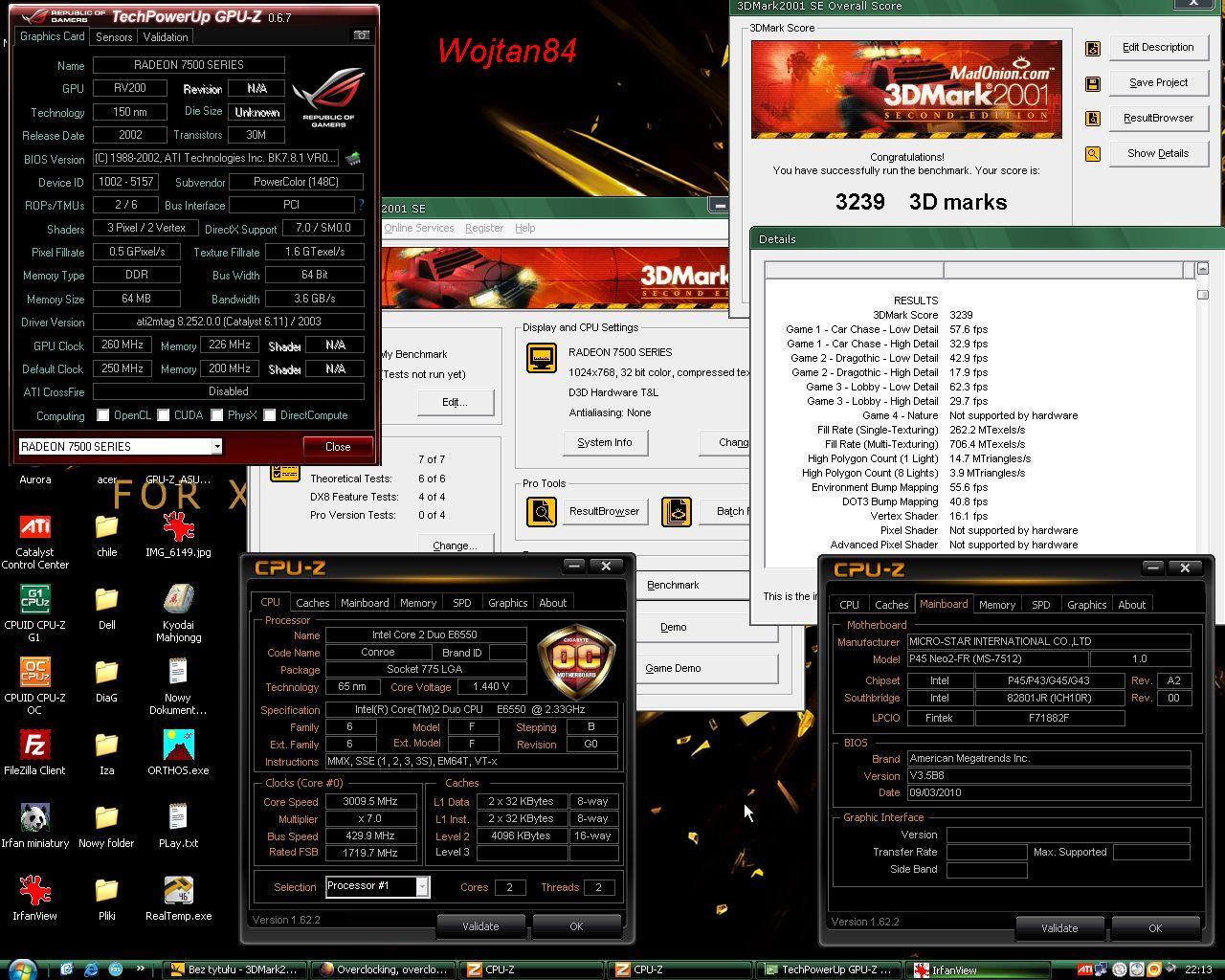Open Catalyst Control Center desktop icon

point(35,542)
